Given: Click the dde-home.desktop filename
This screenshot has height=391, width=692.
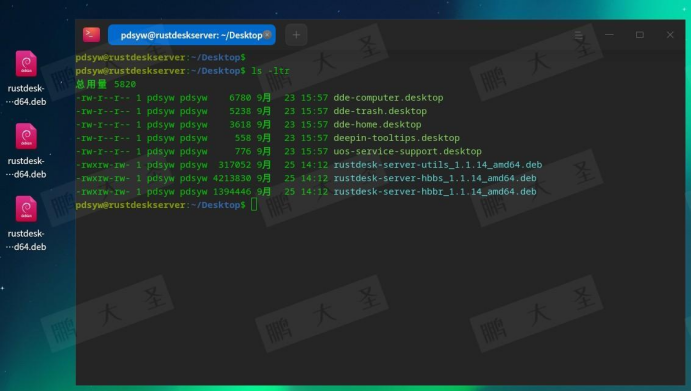Looking at the screenshot, I should (x=377, y=124).
